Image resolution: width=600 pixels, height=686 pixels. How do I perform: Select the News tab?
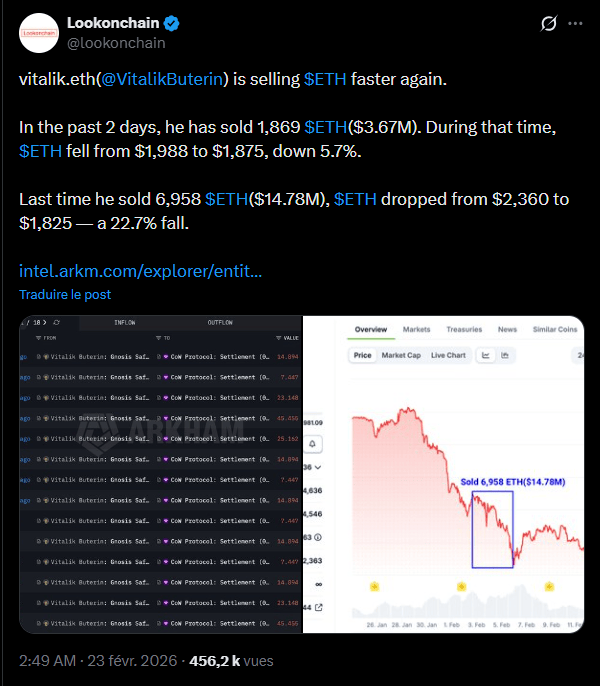tap(508, 329)
